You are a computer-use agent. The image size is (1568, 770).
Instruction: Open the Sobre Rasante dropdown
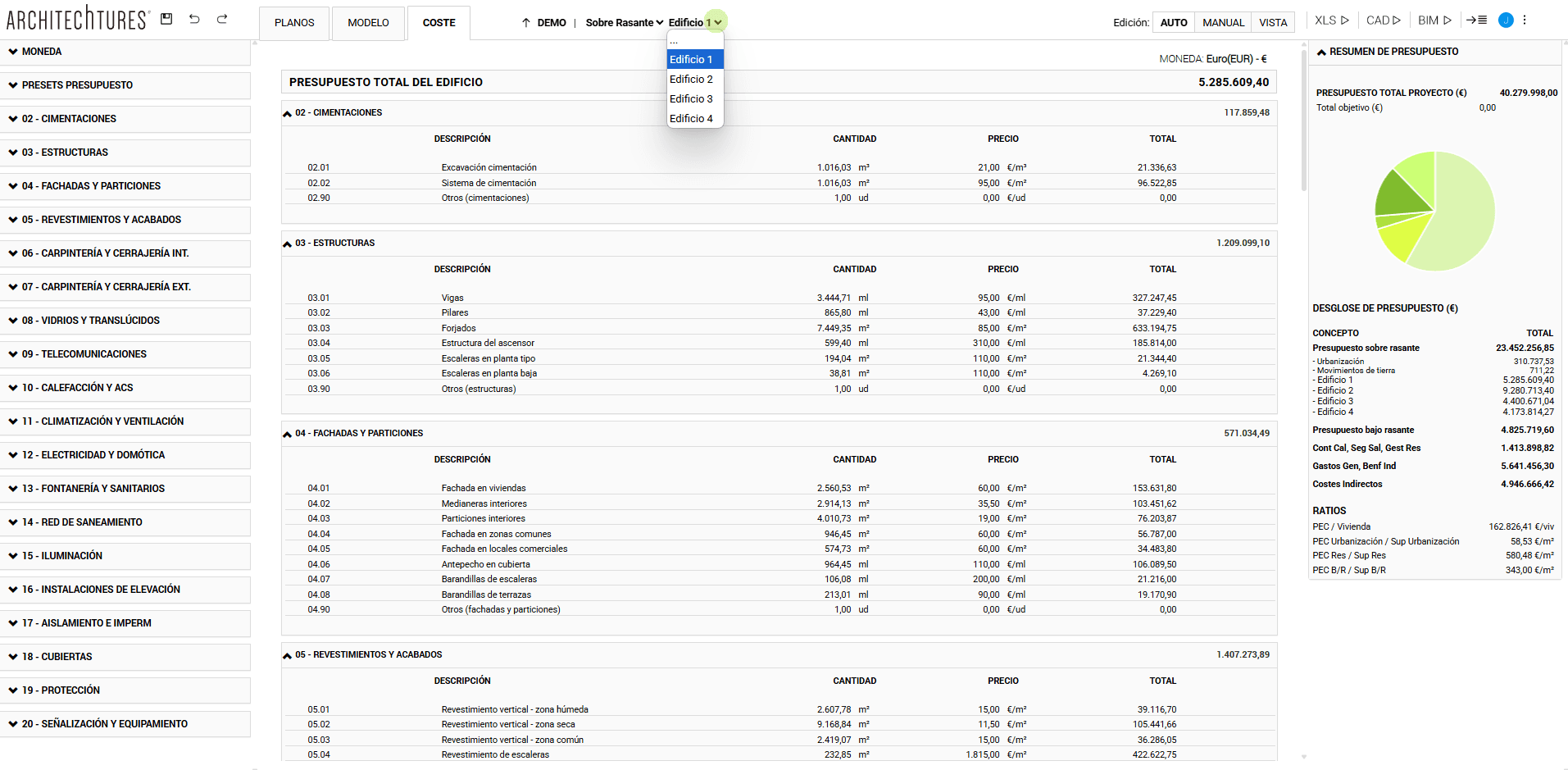click(624, 23)
